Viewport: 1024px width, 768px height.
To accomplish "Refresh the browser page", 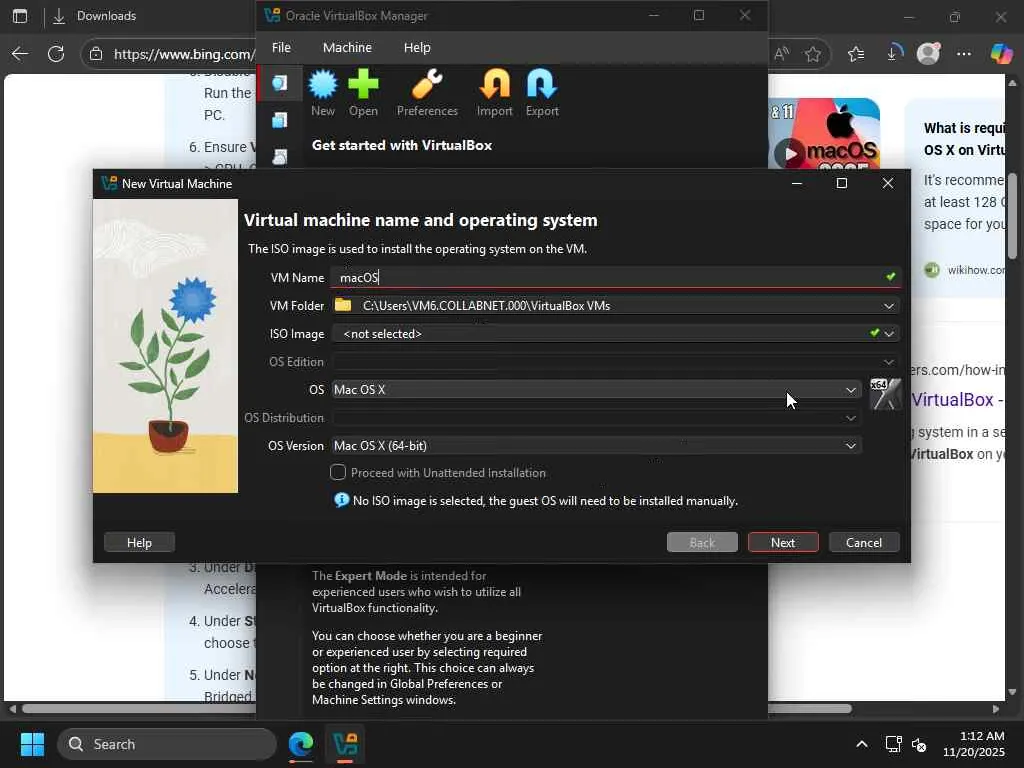I will tap(56, 54).
